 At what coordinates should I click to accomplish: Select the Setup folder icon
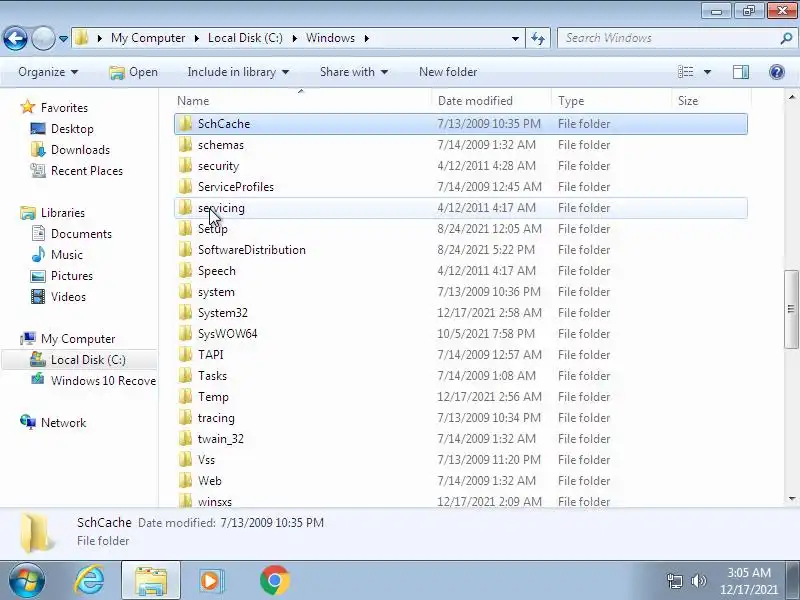point(185,229)
